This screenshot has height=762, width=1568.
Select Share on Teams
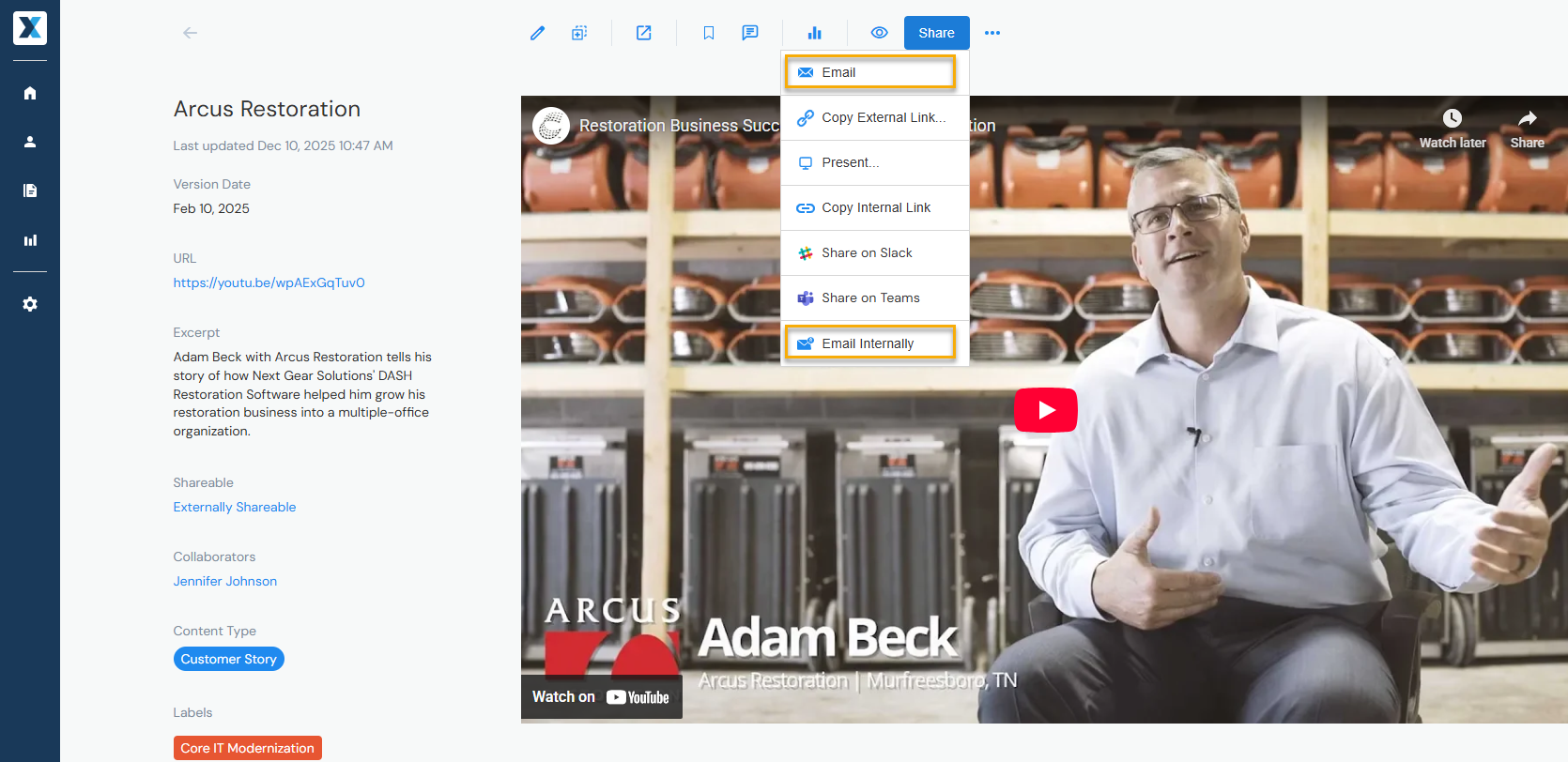click(875, 297)
